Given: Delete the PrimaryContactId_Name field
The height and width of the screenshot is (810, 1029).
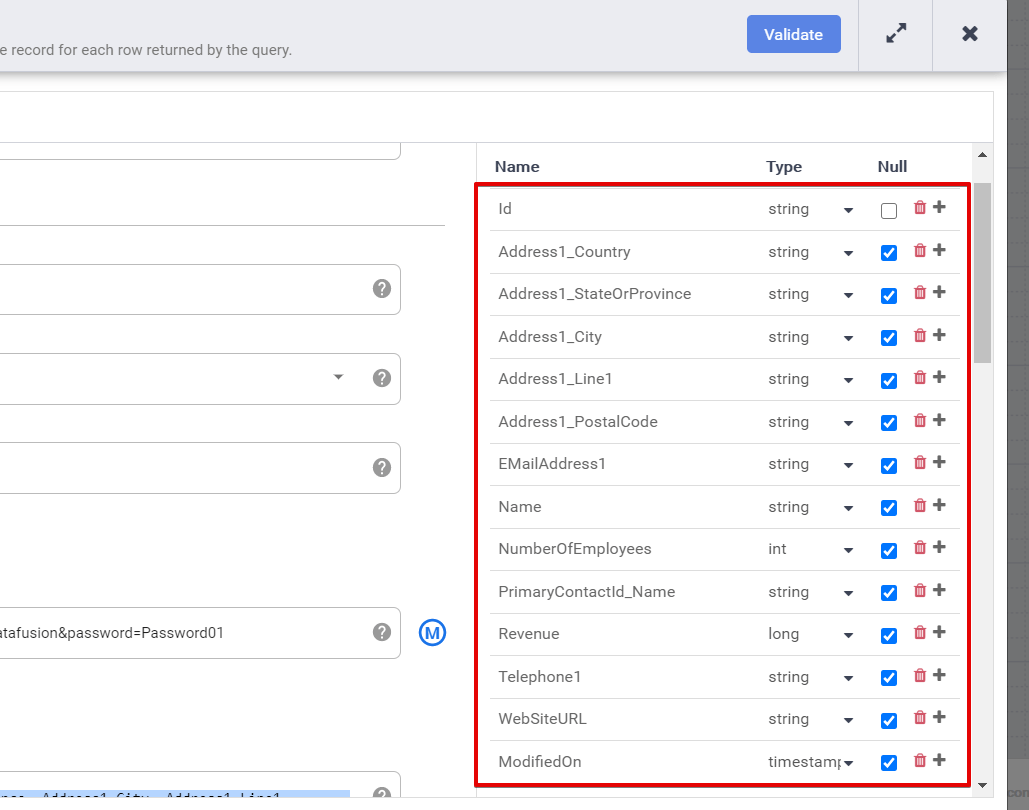Looking at the screenshot, I should pyautogui.click(x=919, y=590).
